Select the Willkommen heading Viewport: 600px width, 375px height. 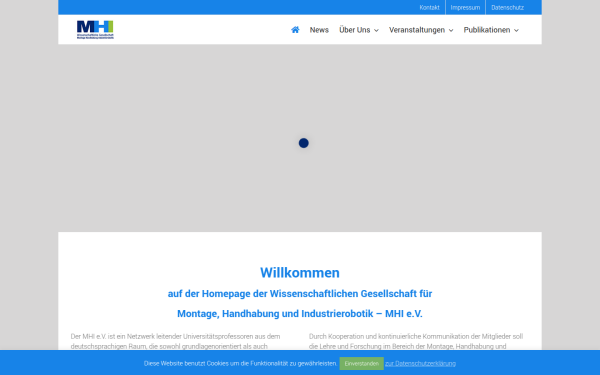(300, 273)
